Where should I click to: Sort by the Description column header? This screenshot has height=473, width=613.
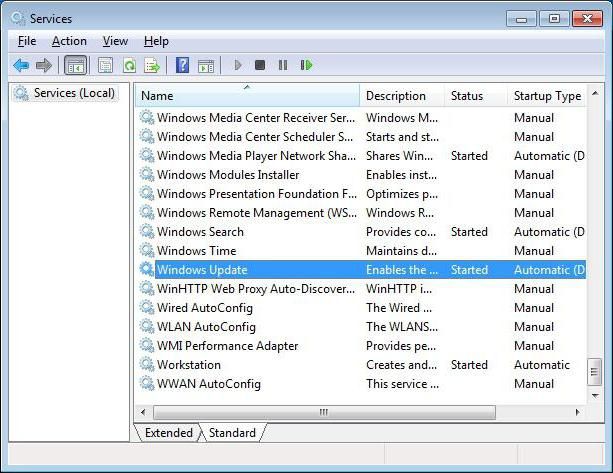click(x=402, y=95)
